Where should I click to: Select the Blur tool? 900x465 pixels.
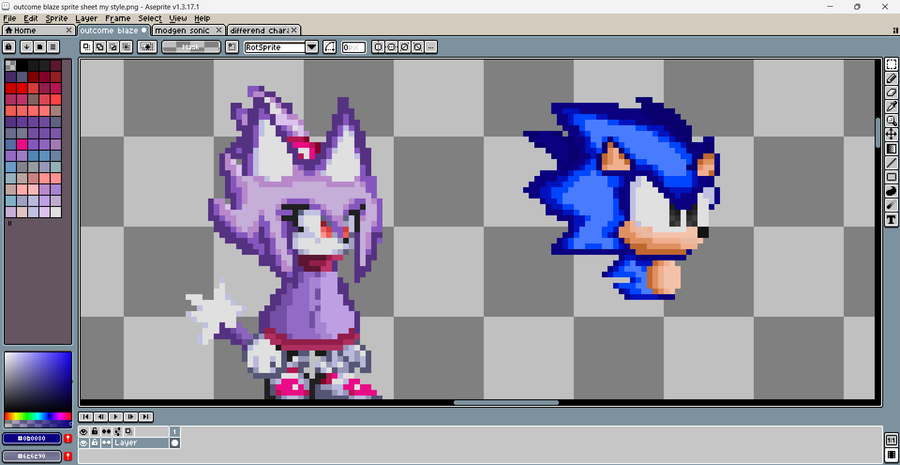coord(891,205)
